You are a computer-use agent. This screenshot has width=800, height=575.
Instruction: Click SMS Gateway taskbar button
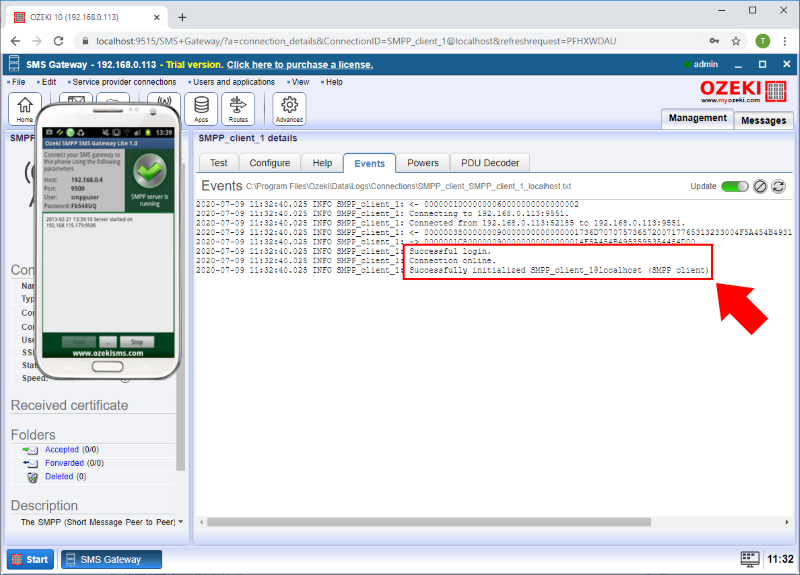(111, 559)
